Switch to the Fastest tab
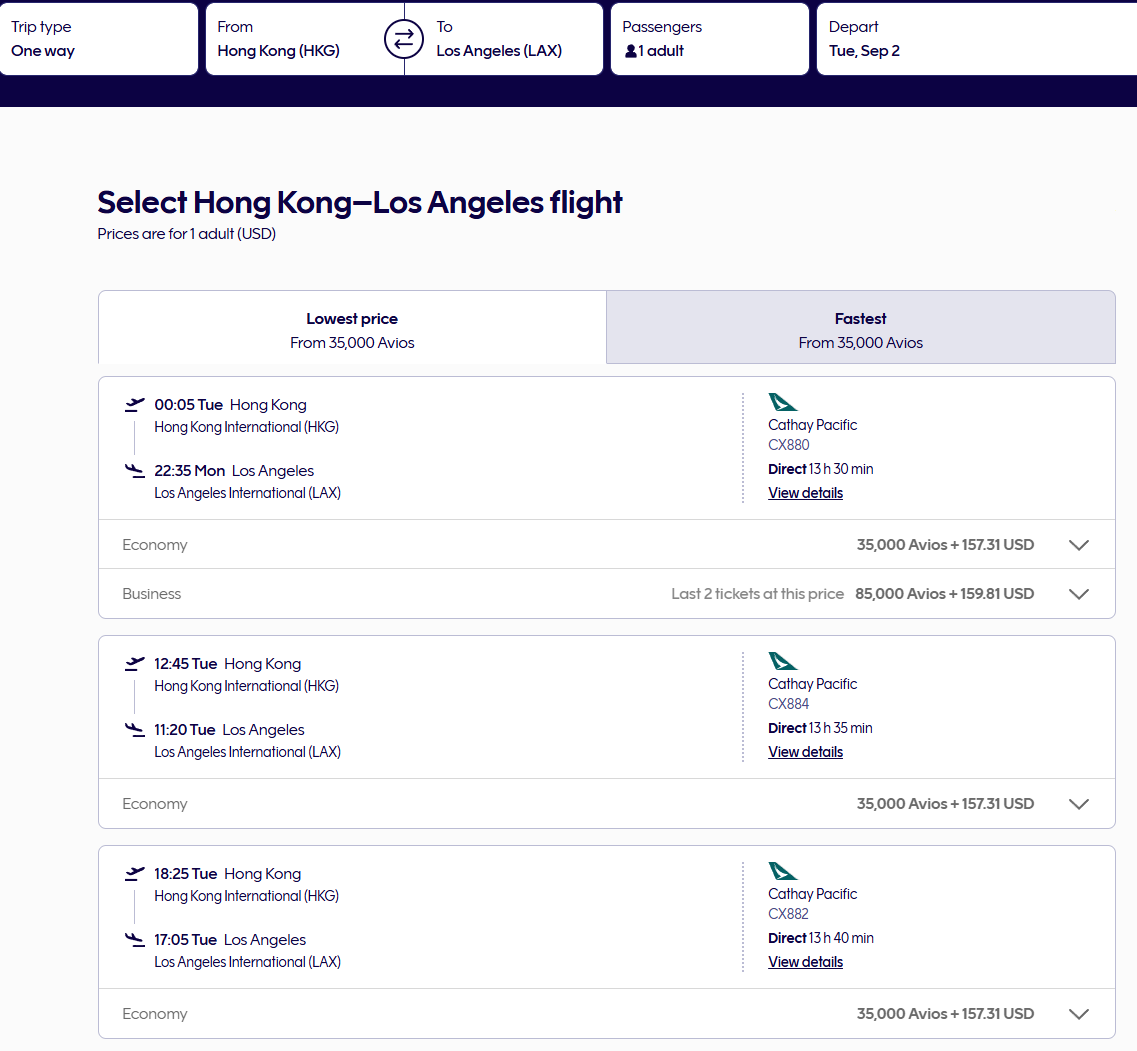 click(861, 327)
